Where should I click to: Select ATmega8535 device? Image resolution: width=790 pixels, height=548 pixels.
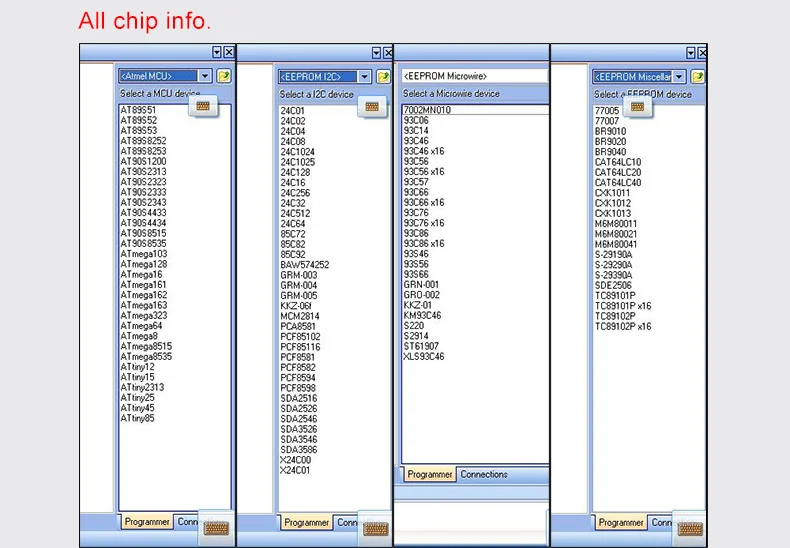click(146, 356)
